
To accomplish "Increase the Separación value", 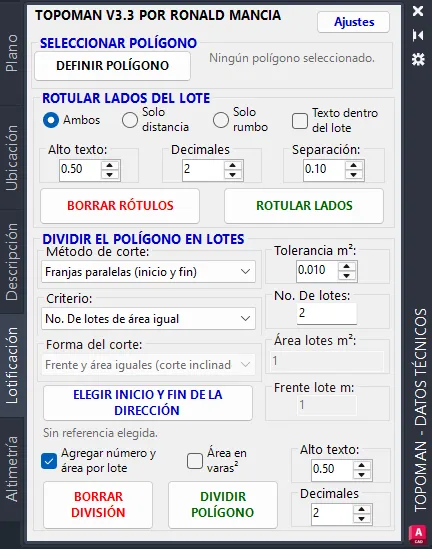I will tap(354, 165).
